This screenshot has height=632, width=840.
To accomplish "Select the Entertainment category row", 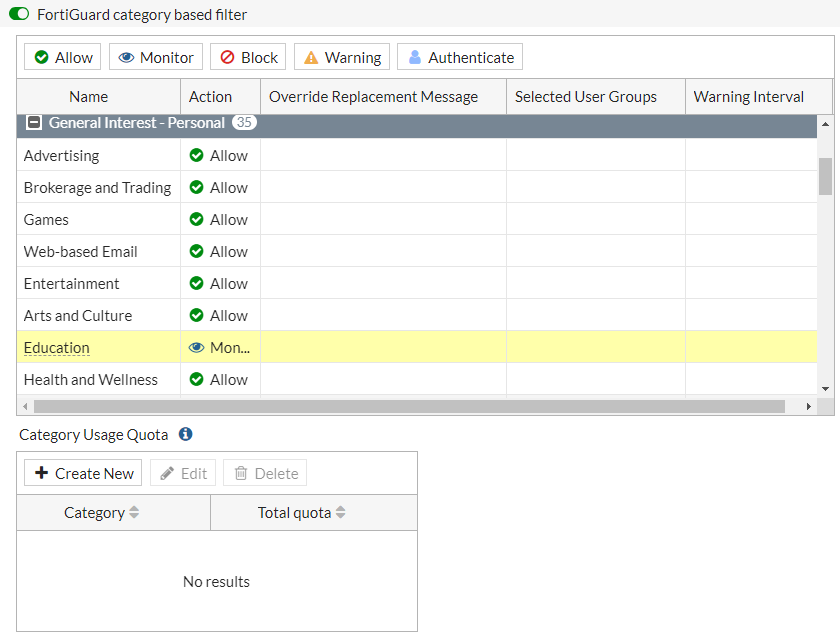I will tap(417, 283).
